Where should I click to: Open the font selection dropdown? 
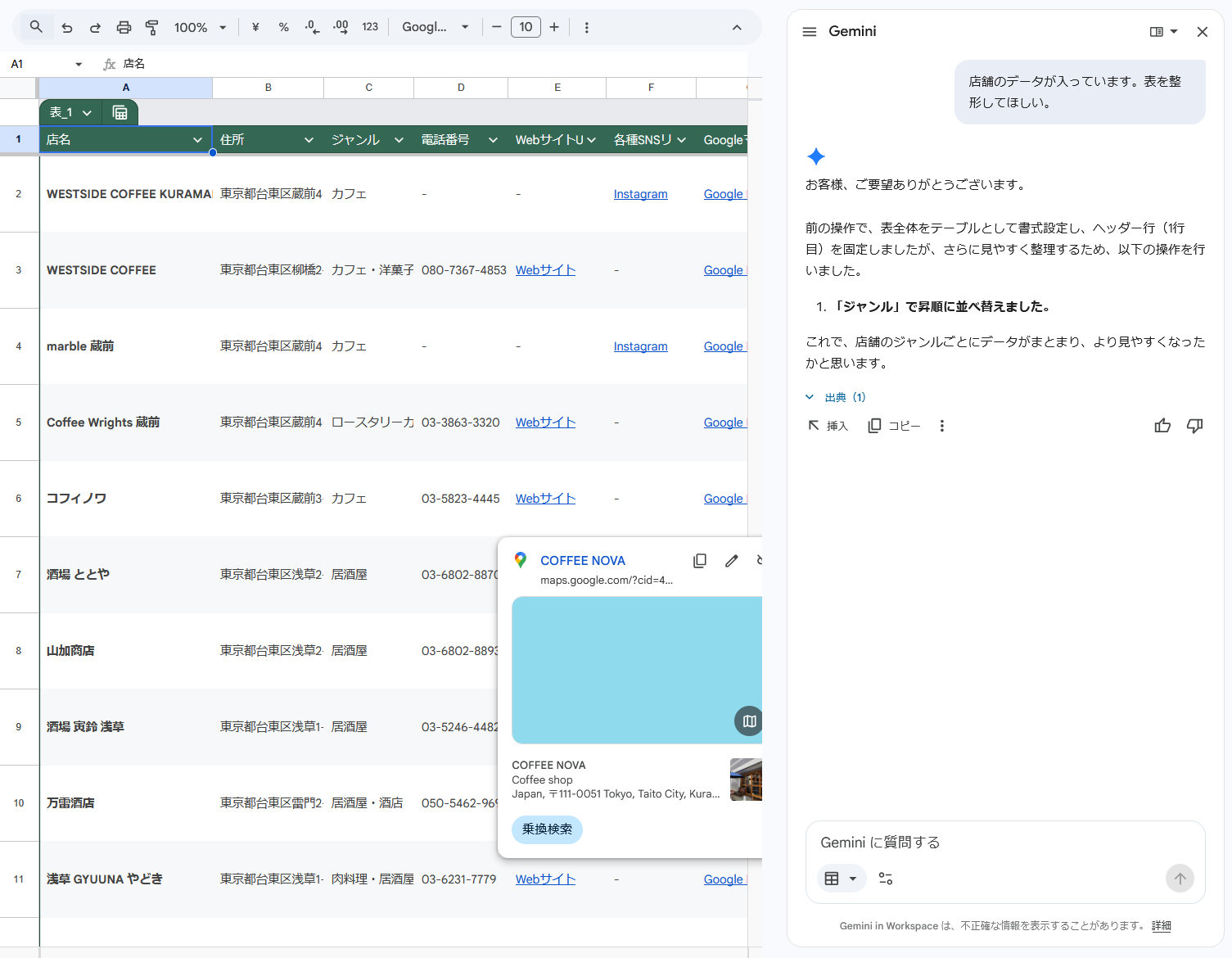[x=435, y=27]
